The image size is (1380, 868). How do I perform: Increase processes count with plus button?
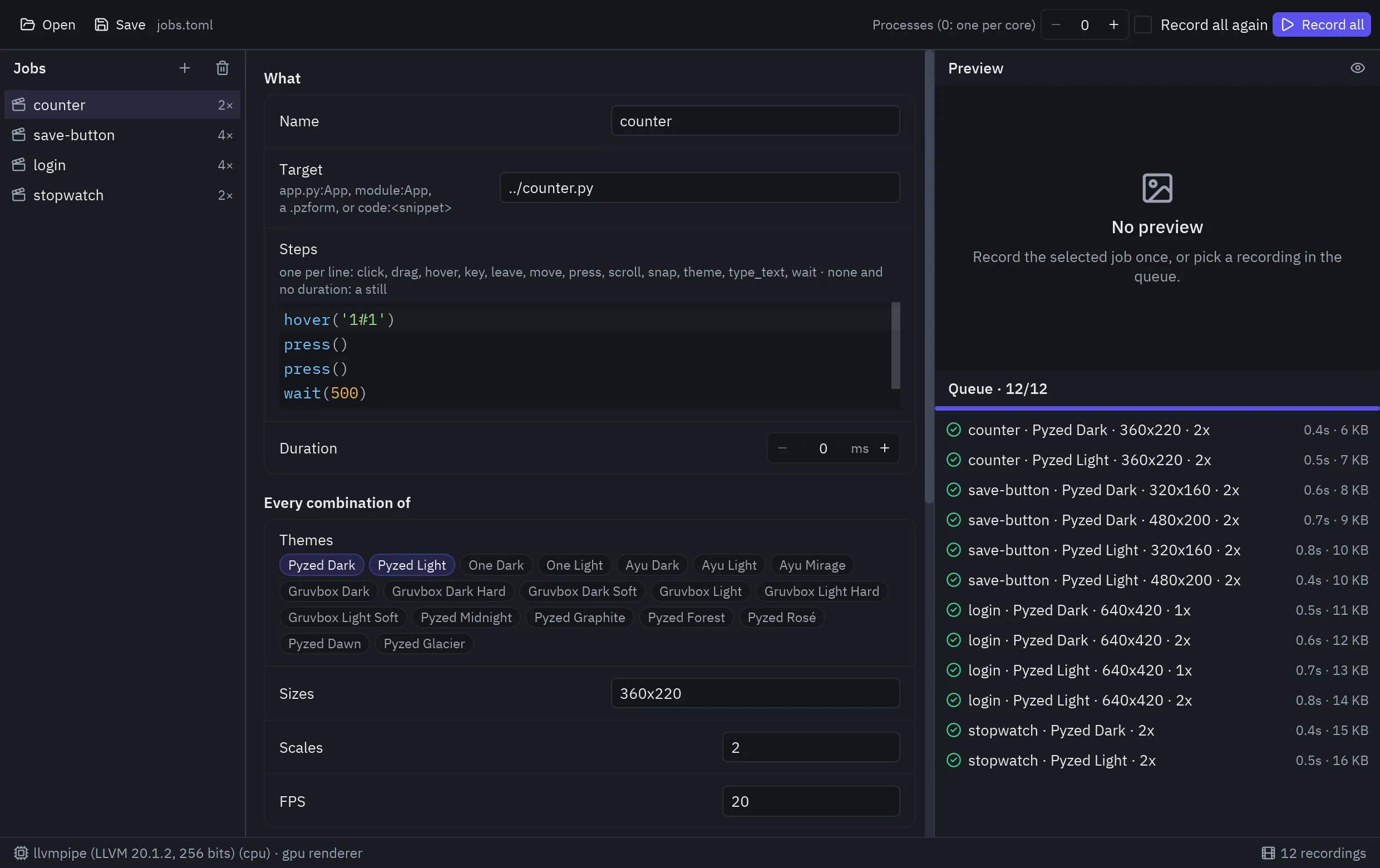1113,24
